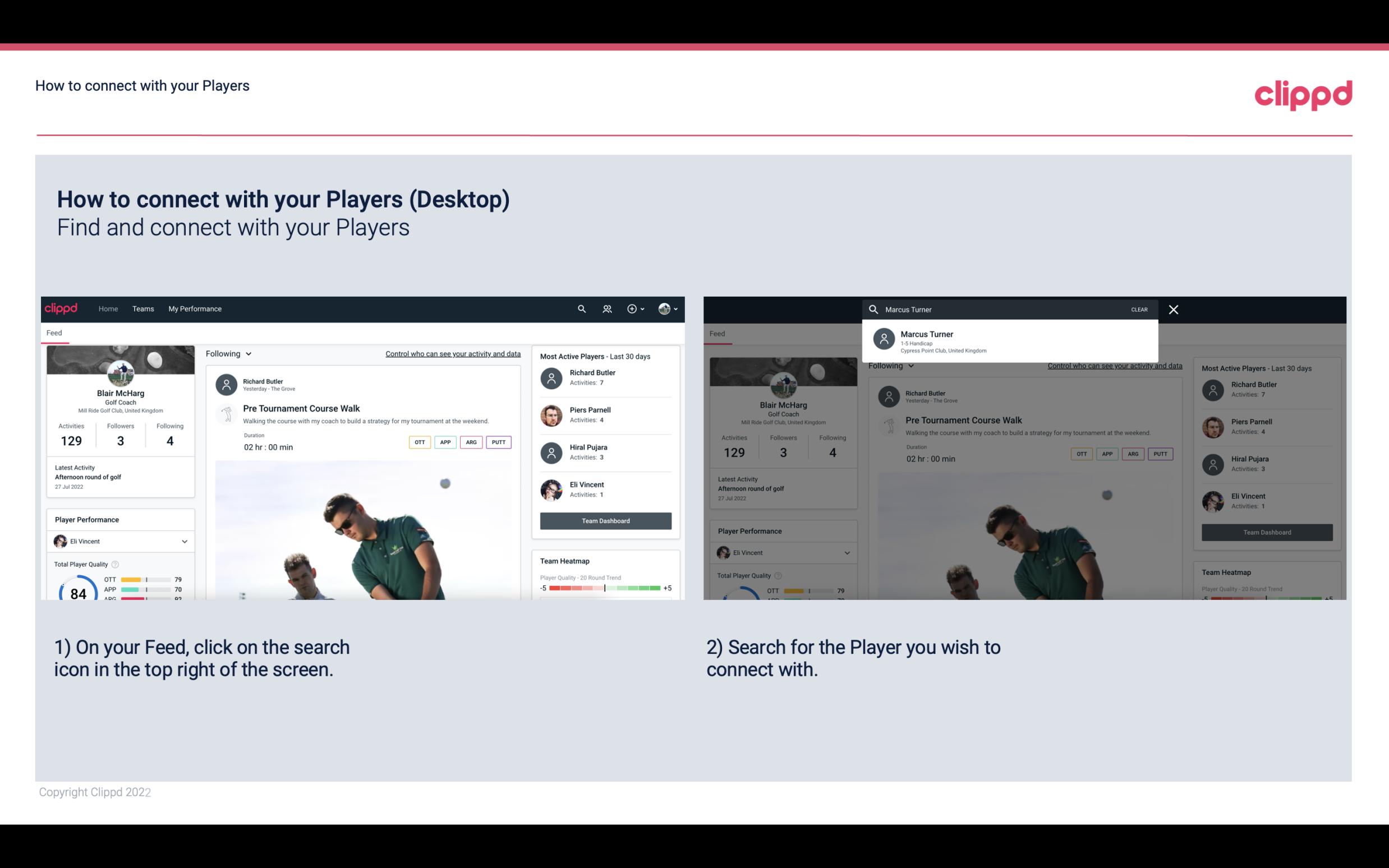
Task: Click the Team Dashboard button
Action: (x=605, y=520)
